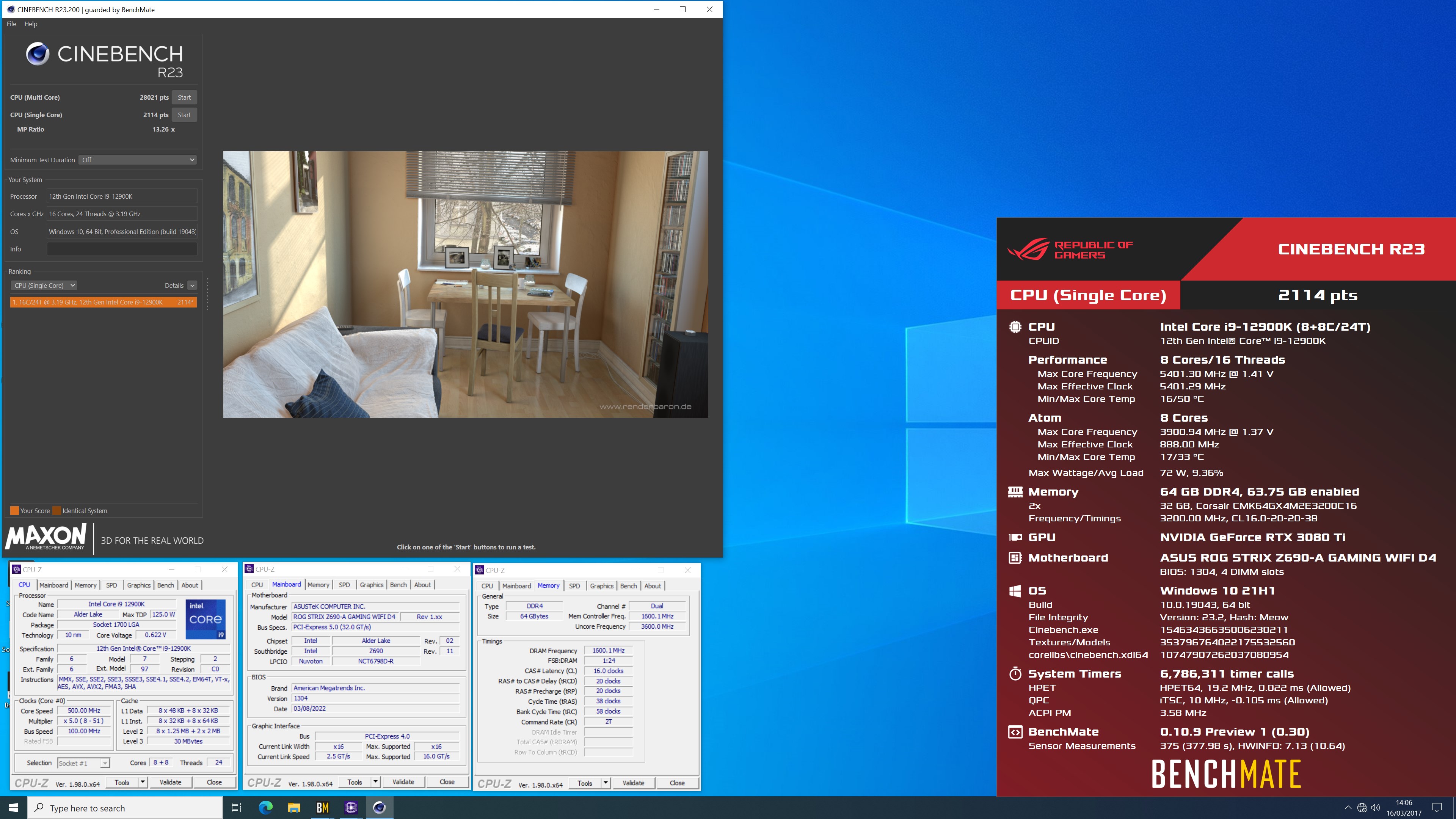1456x819 pixels.
Task: Open Tools dropdown arrow in first CPU-Z
Action: [143, 782]
